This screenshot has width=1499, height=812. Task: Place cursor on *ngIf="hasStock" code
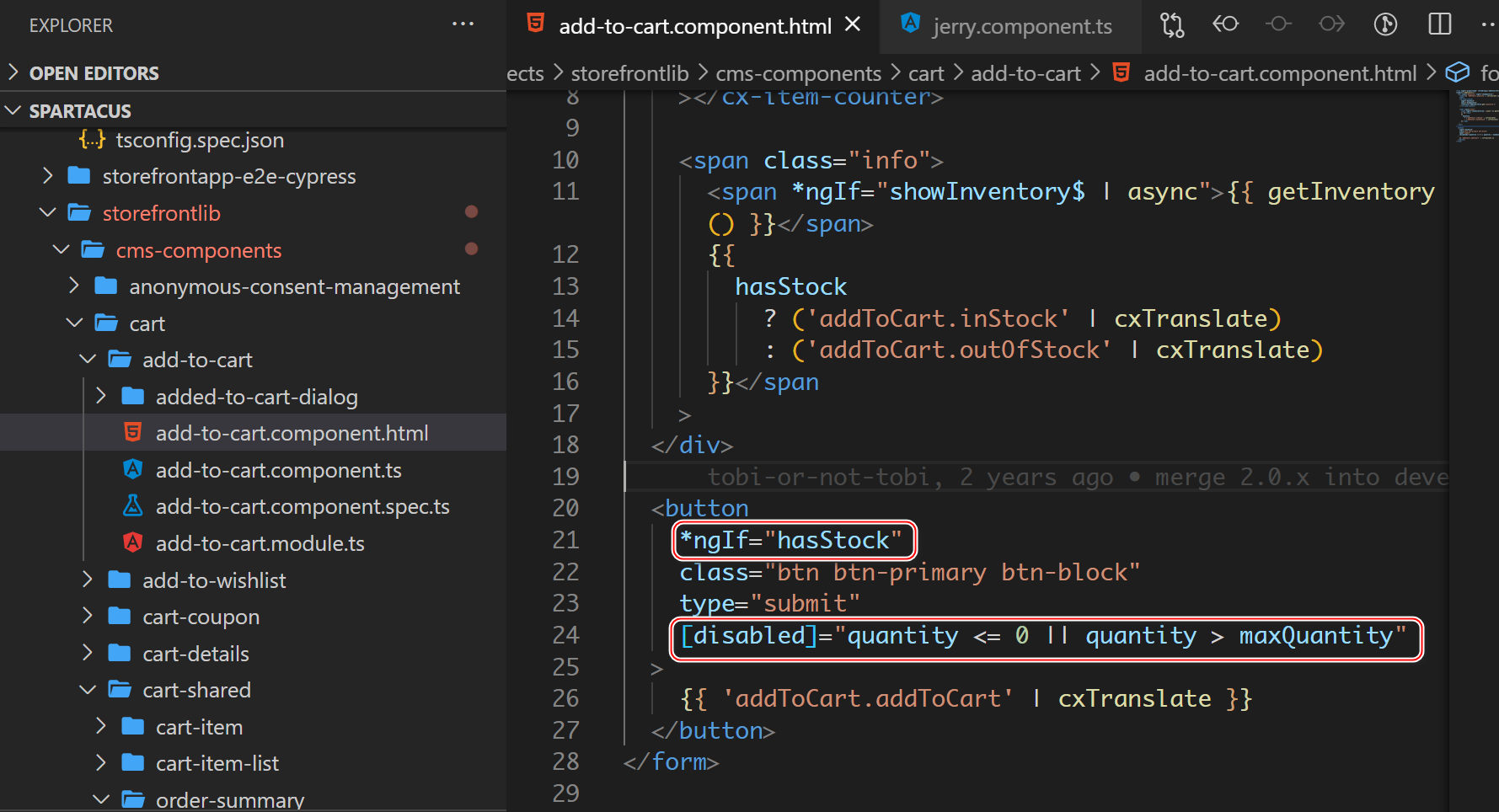coord(790,540)
